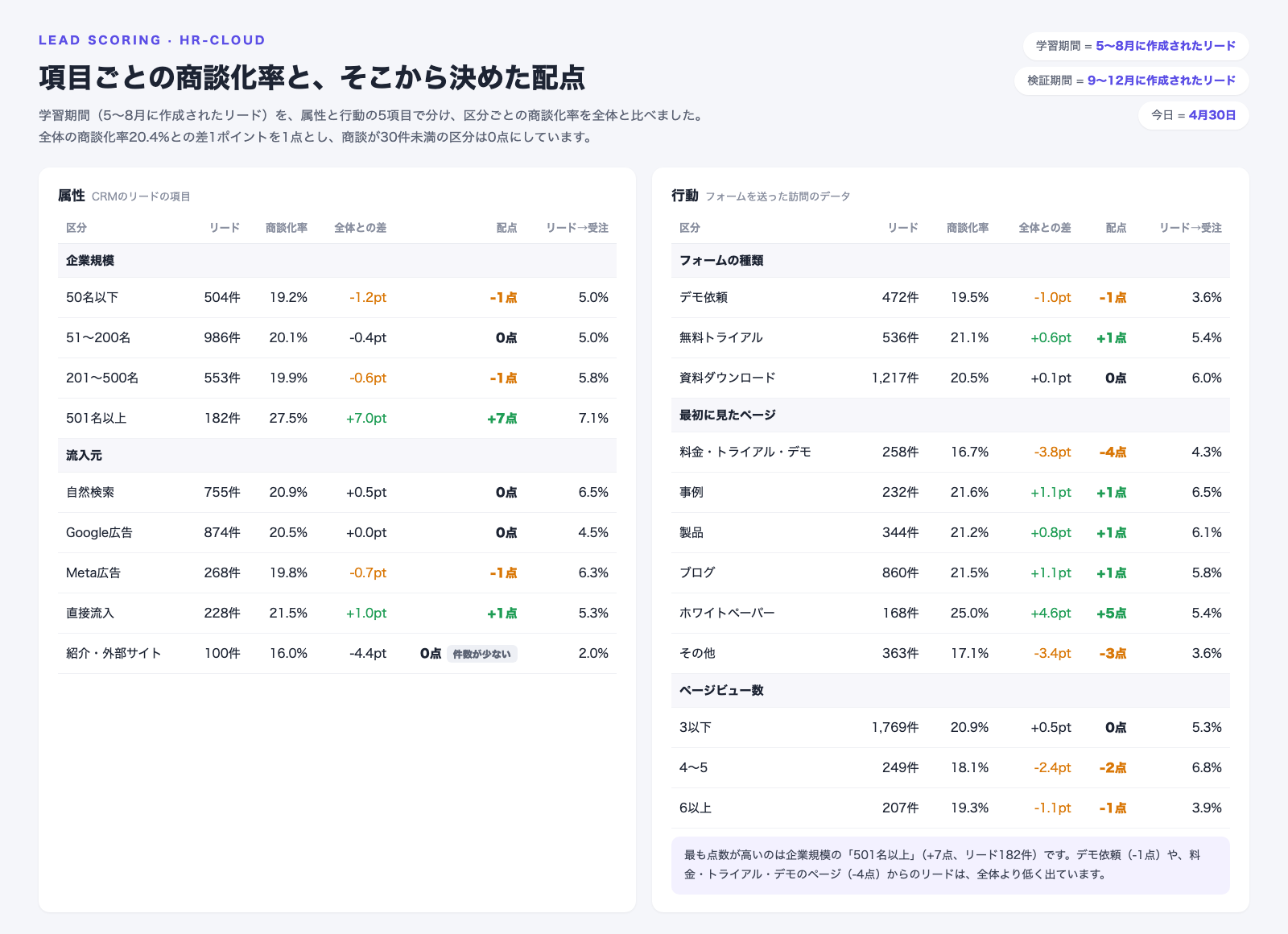Click the フォームの種類 group header

pyautogui.click(x=951, y=261)
